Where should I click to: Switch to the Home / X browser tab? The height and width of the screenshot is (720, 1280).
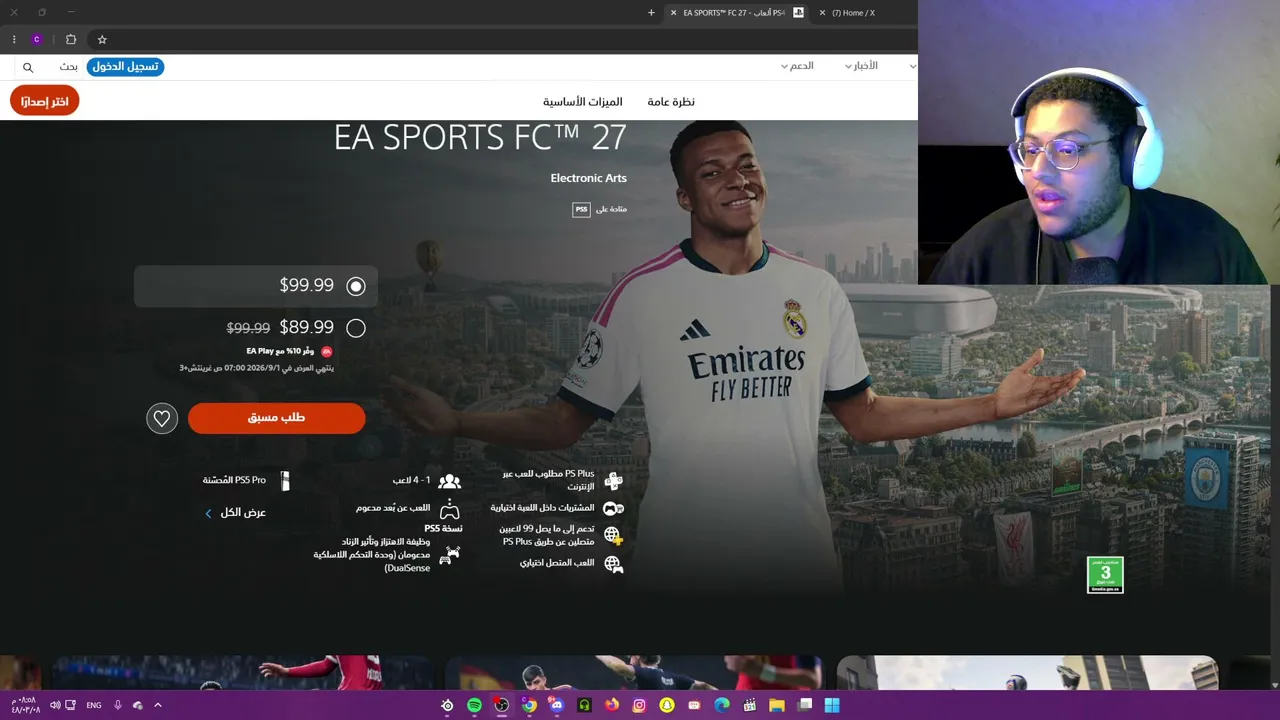point(852,13)
